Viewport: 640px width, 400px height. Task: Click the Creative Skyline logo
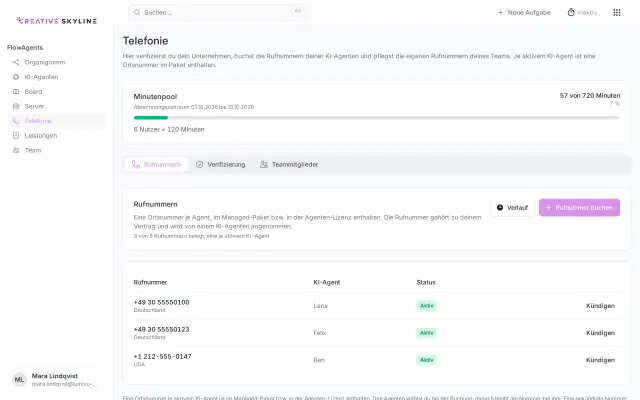[x=57, y=21]
